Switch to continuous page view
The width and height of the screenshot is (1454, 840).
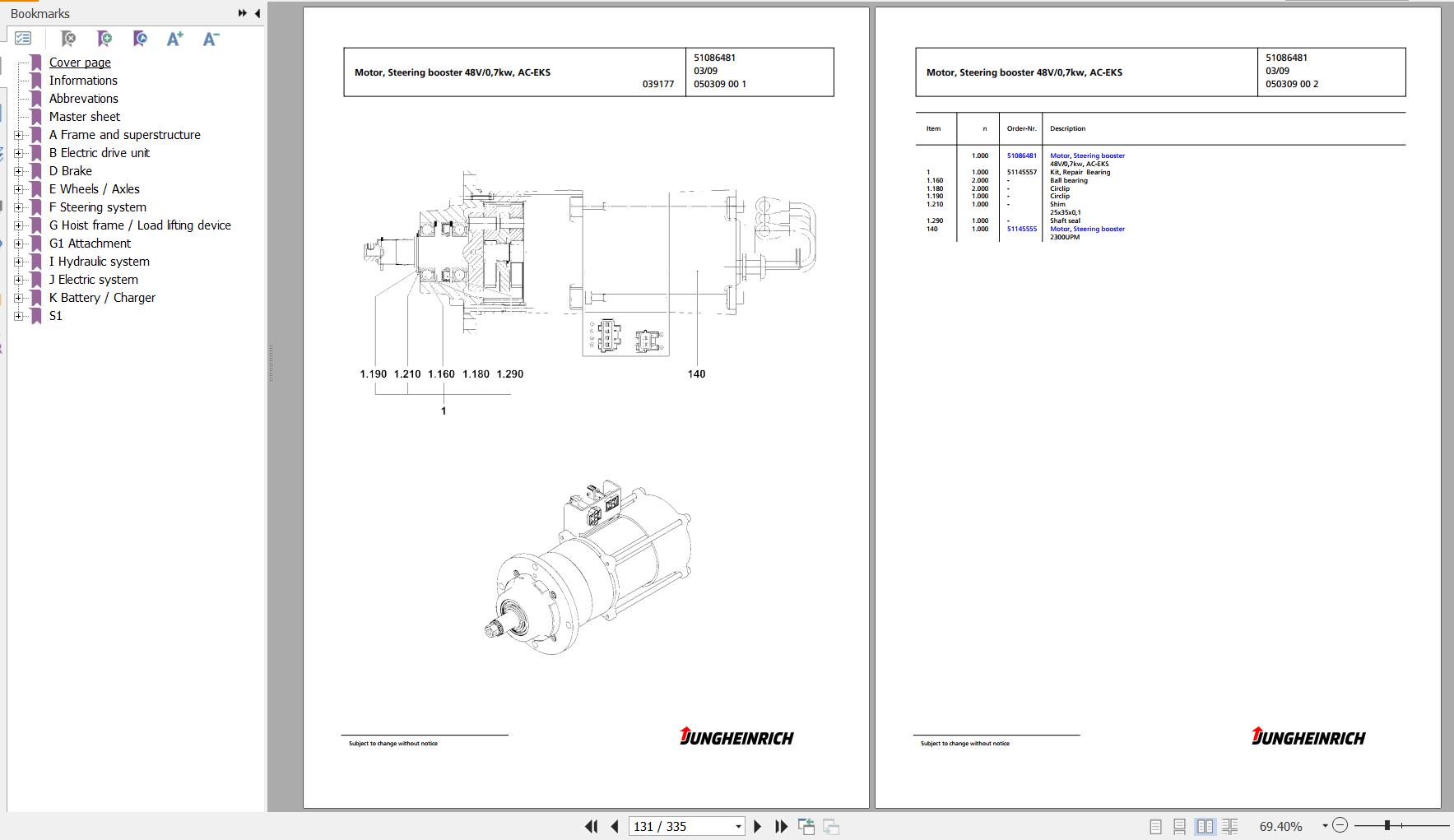(x=1179, y=826)
